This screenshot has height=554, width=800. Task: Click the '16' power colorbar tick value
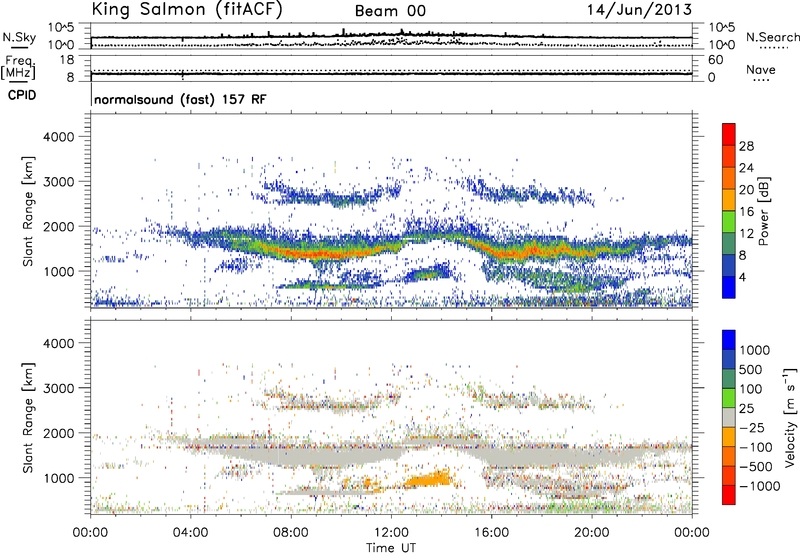click(746, 212)
